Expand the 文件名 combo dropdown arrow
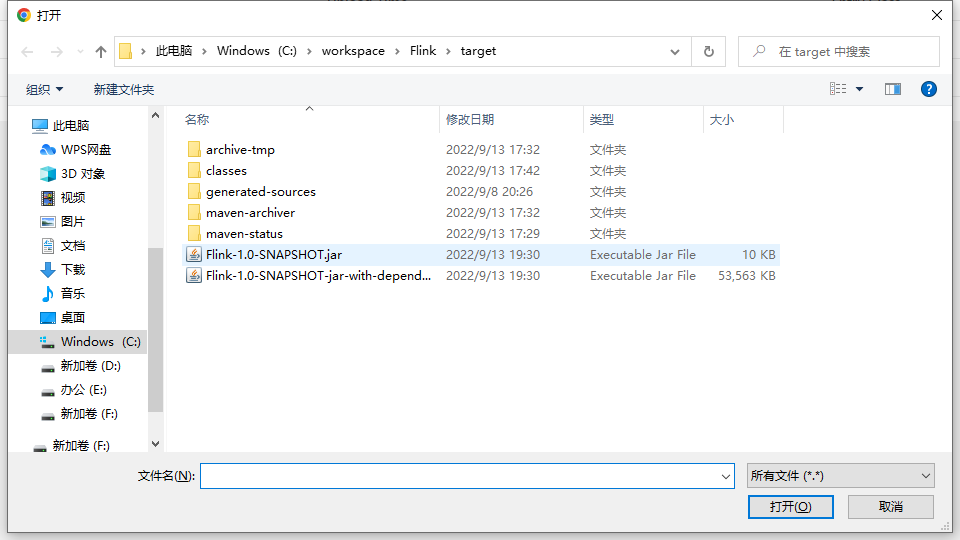Viewport: 960px width, 540px height. coord(726,476)
